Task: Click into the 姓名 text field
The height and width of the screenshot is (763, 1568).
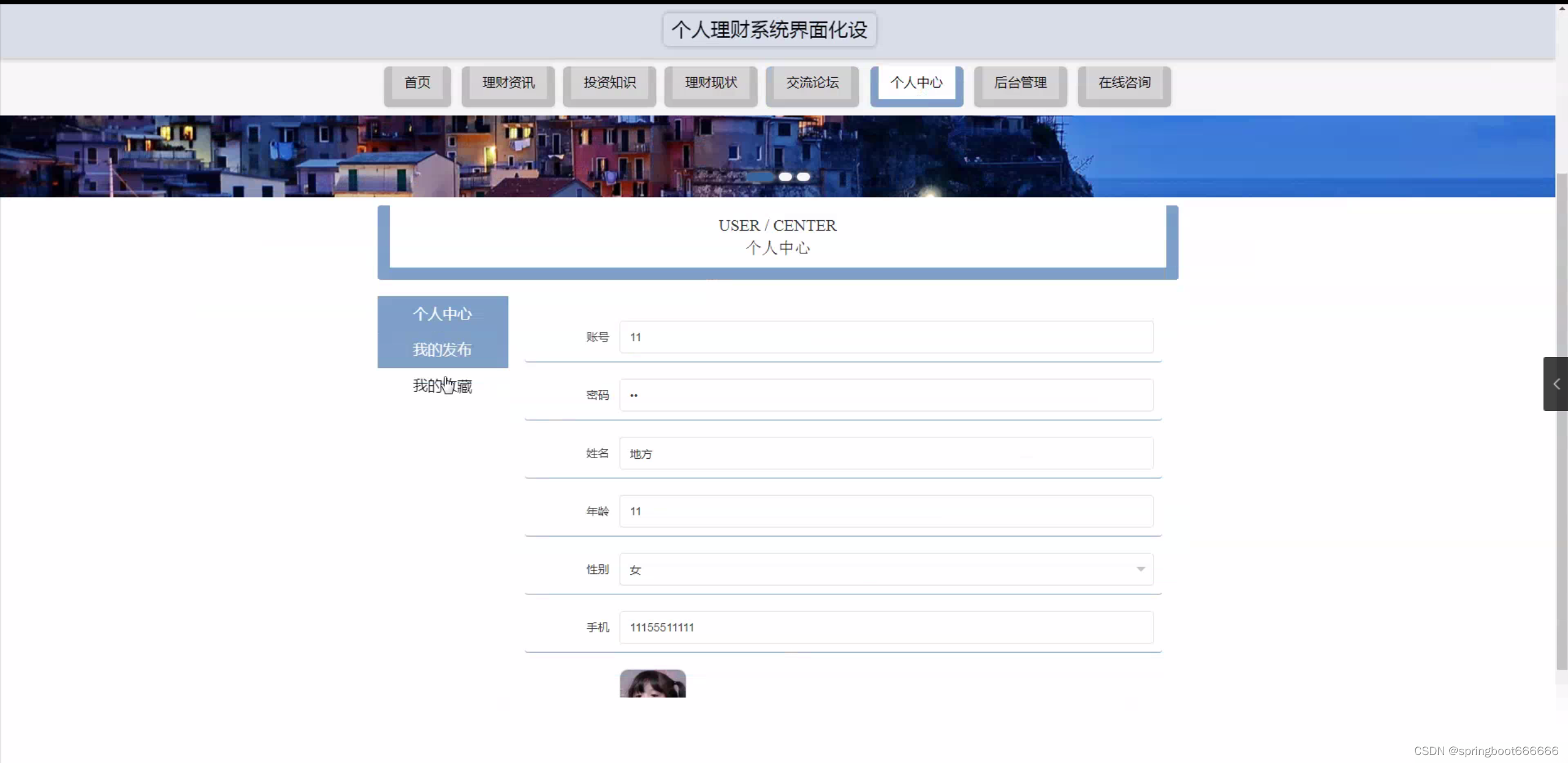Action: tap(886, 453)
